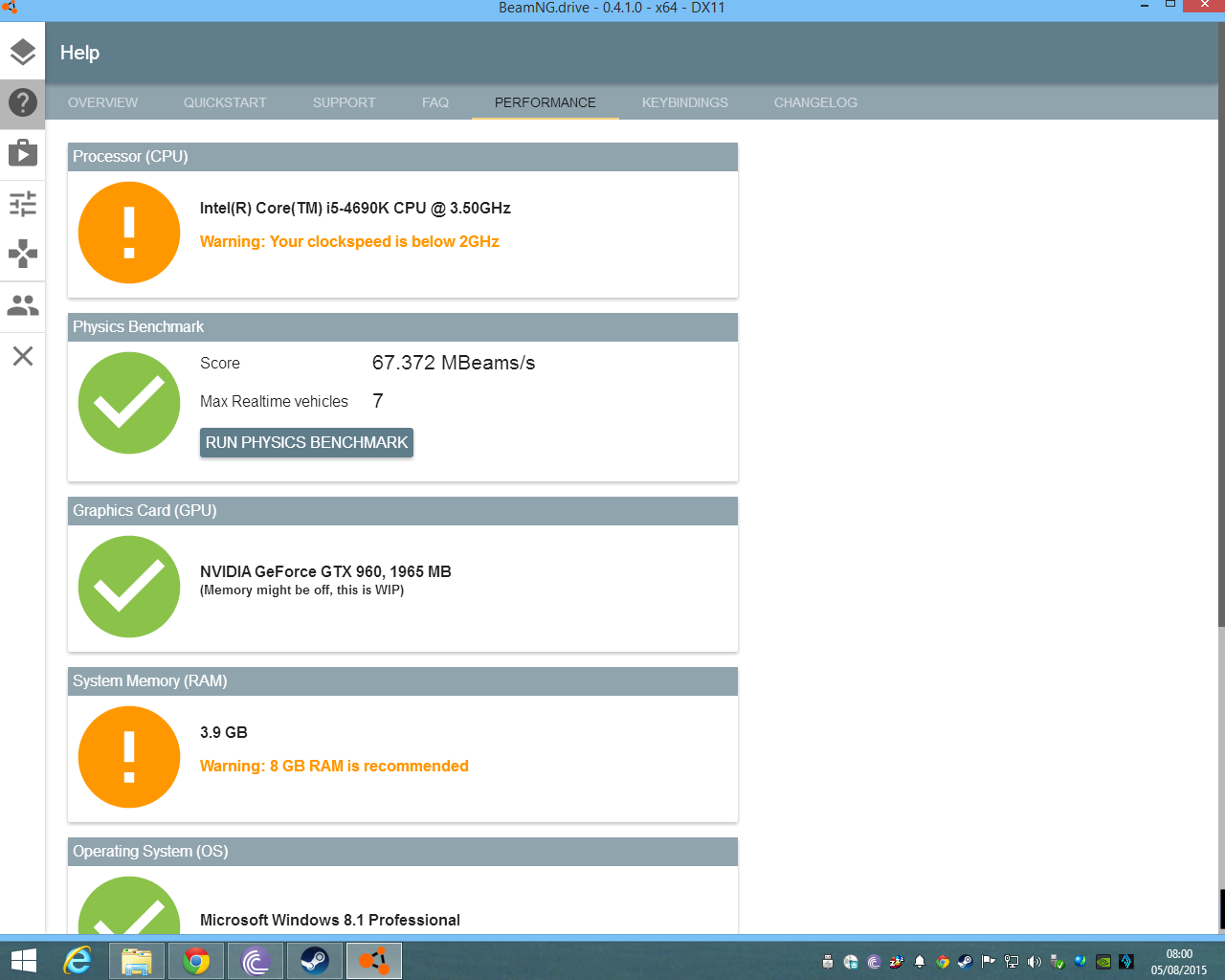The height and width of the screenshot is (980, 1225).
Task: Click the Windows Start button
Action: tap(23, 960)
